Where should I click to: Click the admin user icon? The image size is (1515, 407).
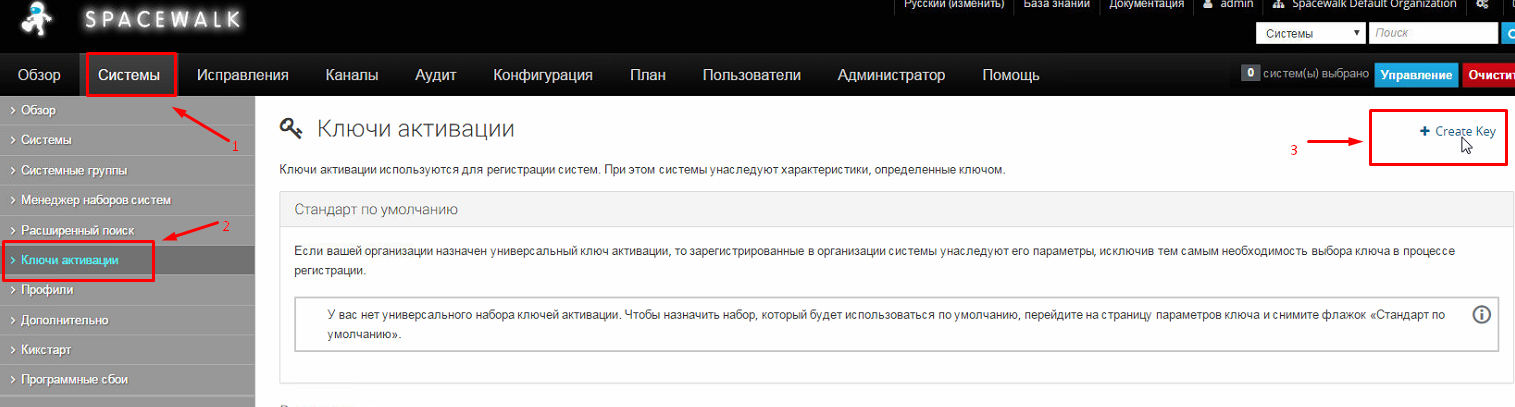pos(1208,5)
